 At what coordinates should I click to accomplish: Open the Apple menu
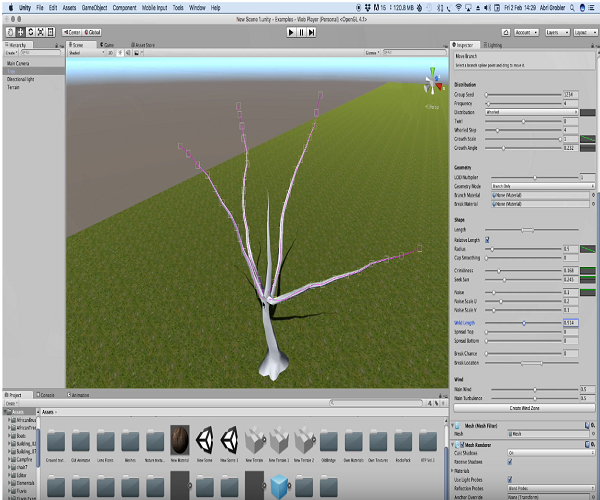[x=11, y=7]
